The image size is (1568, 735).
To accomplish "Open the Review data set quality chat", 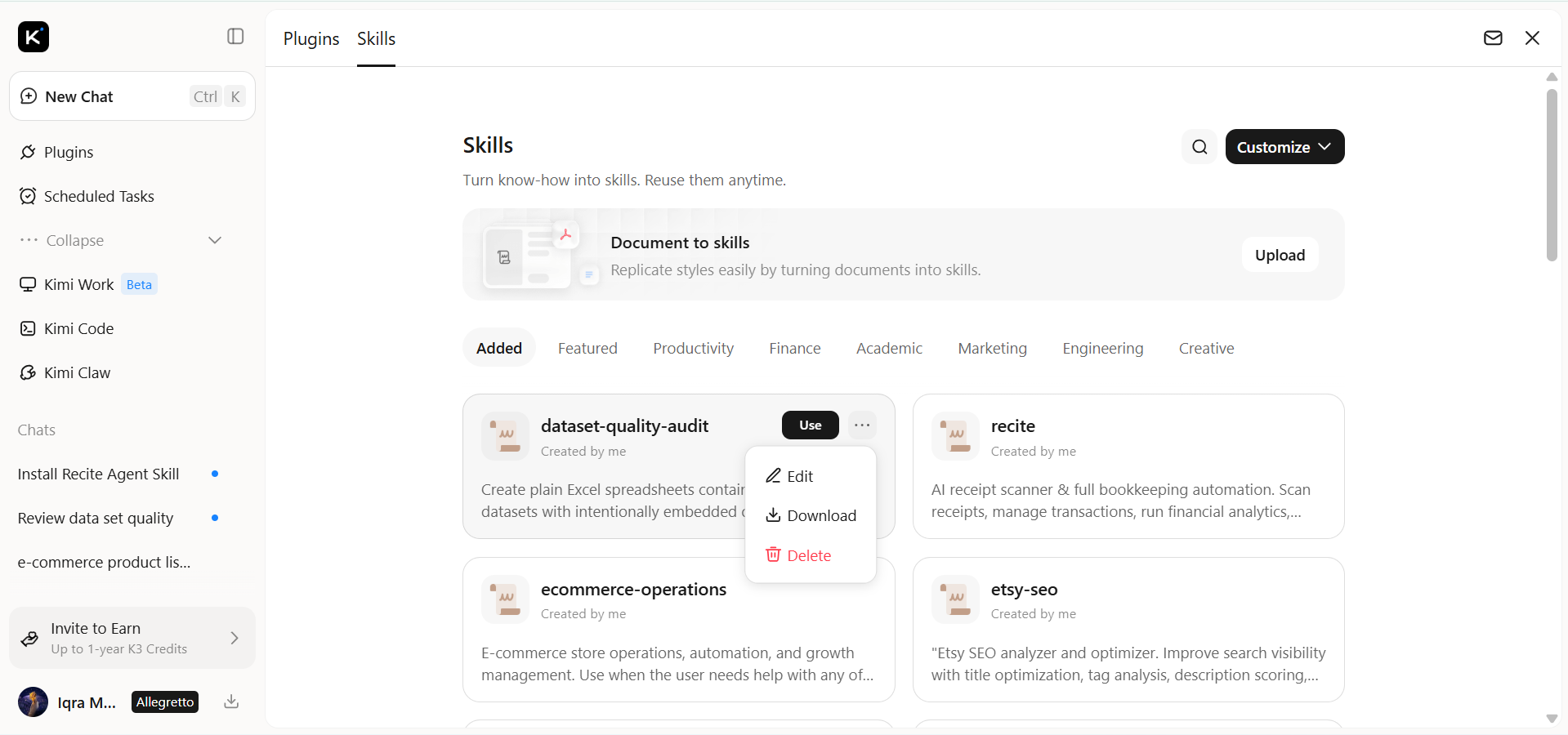I will tap(96, 518).
